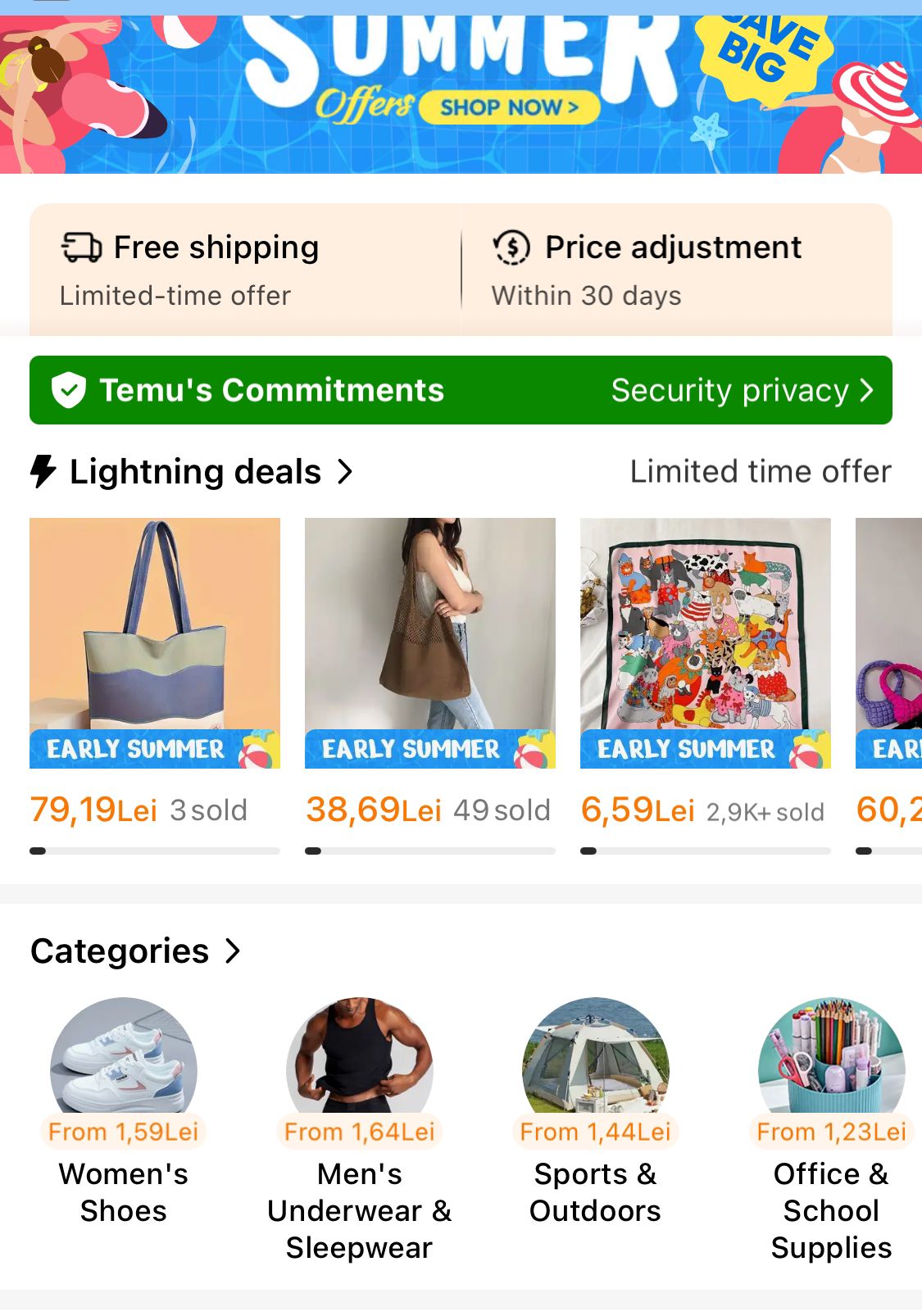This screenshot has height=1316, width=922.
Task: Open the Security privacy link
Action: pos(729,390)
